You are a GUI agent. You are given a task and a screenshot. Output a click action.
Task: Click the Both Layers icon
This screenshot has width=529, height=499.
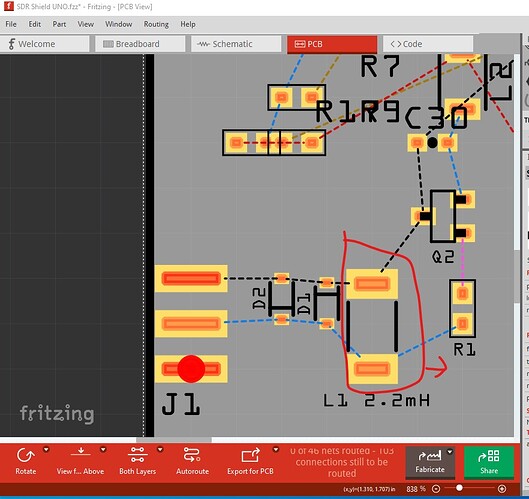click(x=137, y=454)
